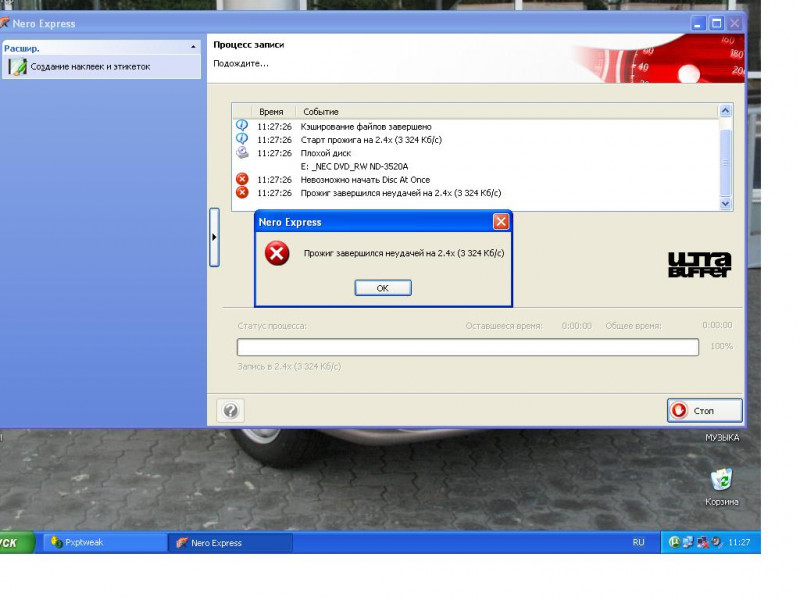Click the uTorrent icon in the system tray
This screenshot has height=600, width=800.
pos(674,542)
